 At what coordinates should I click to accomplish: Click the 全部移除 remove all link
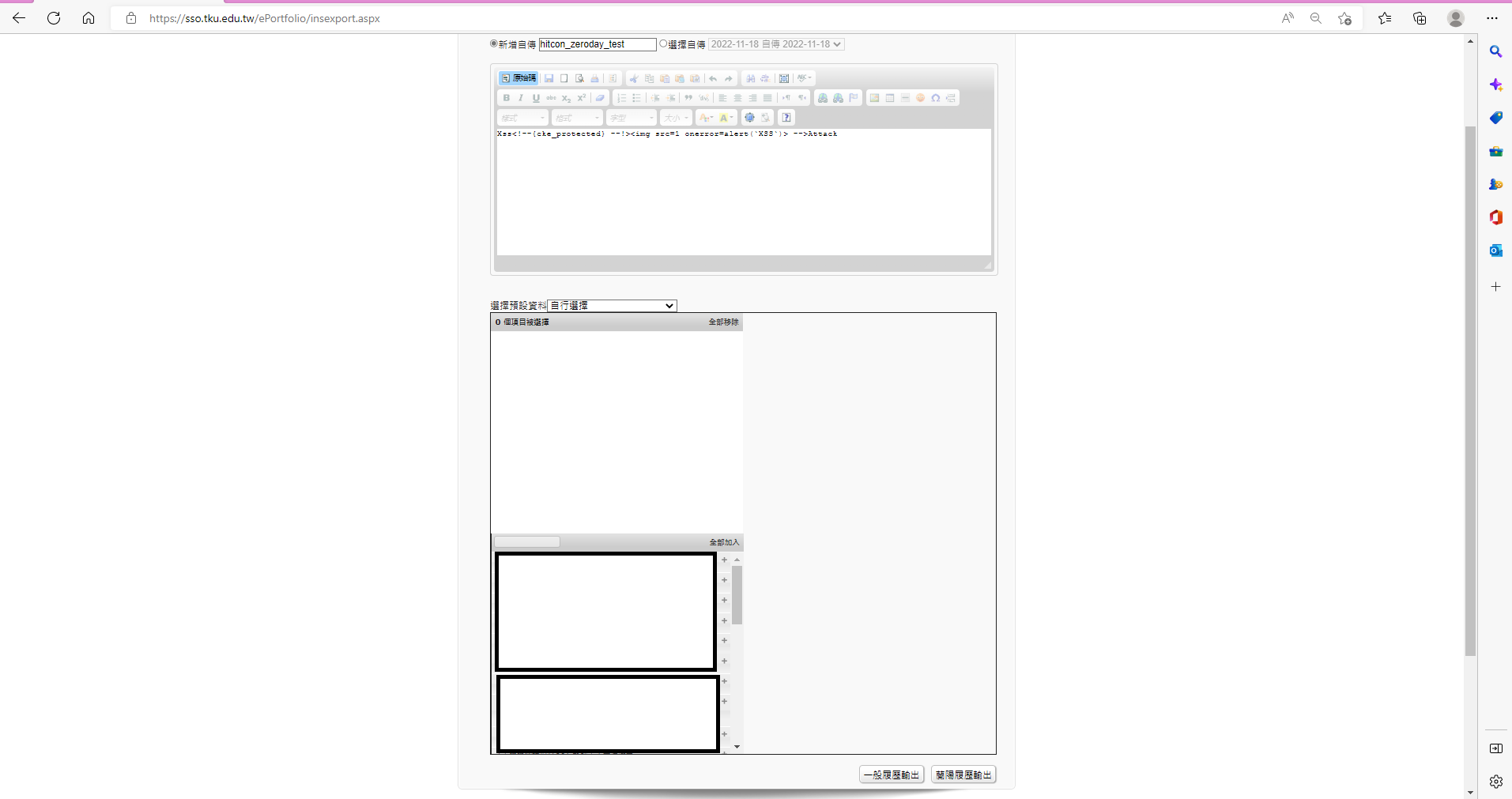[723, 322]
